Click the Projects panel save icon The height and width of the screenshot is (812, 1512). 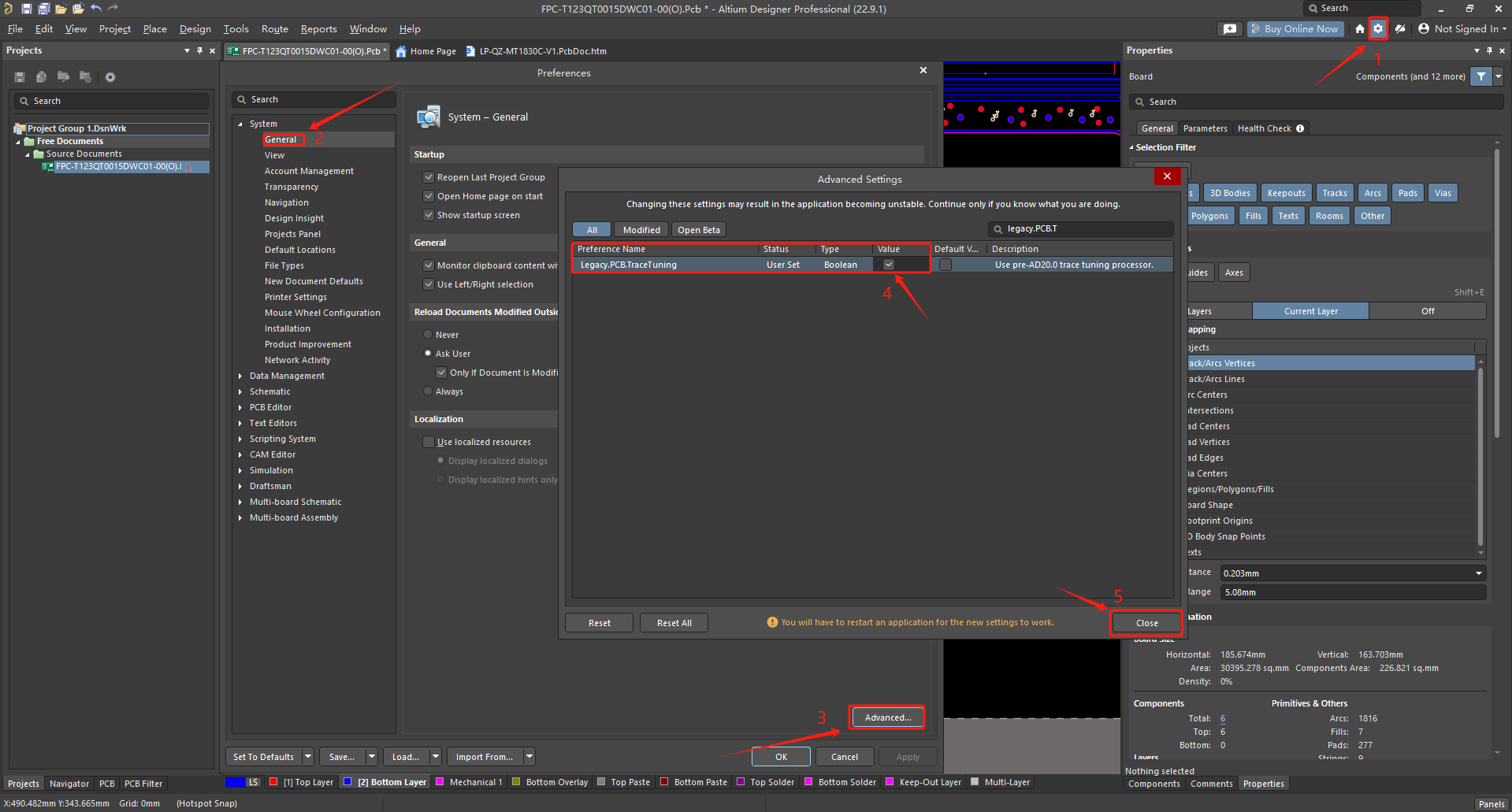coord(20,77)
